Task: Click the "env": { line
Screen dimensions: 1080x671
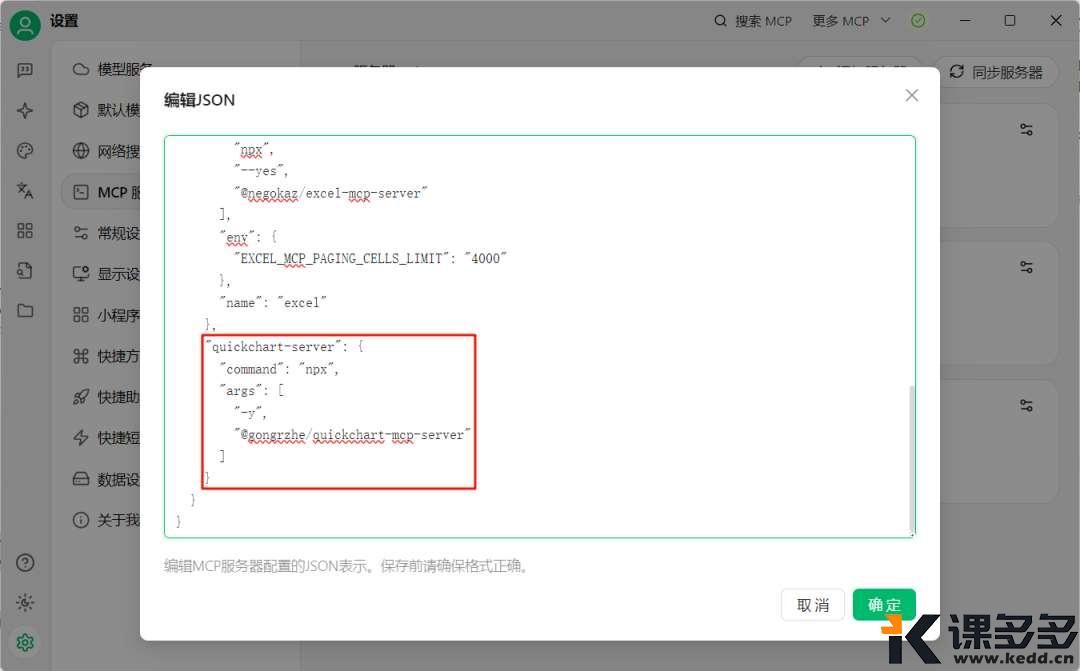Action: 248,237
